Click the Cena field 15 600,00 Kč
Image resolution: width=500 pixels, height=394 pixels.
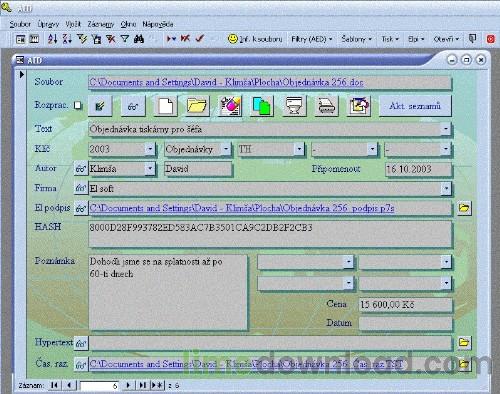[405, 305]
